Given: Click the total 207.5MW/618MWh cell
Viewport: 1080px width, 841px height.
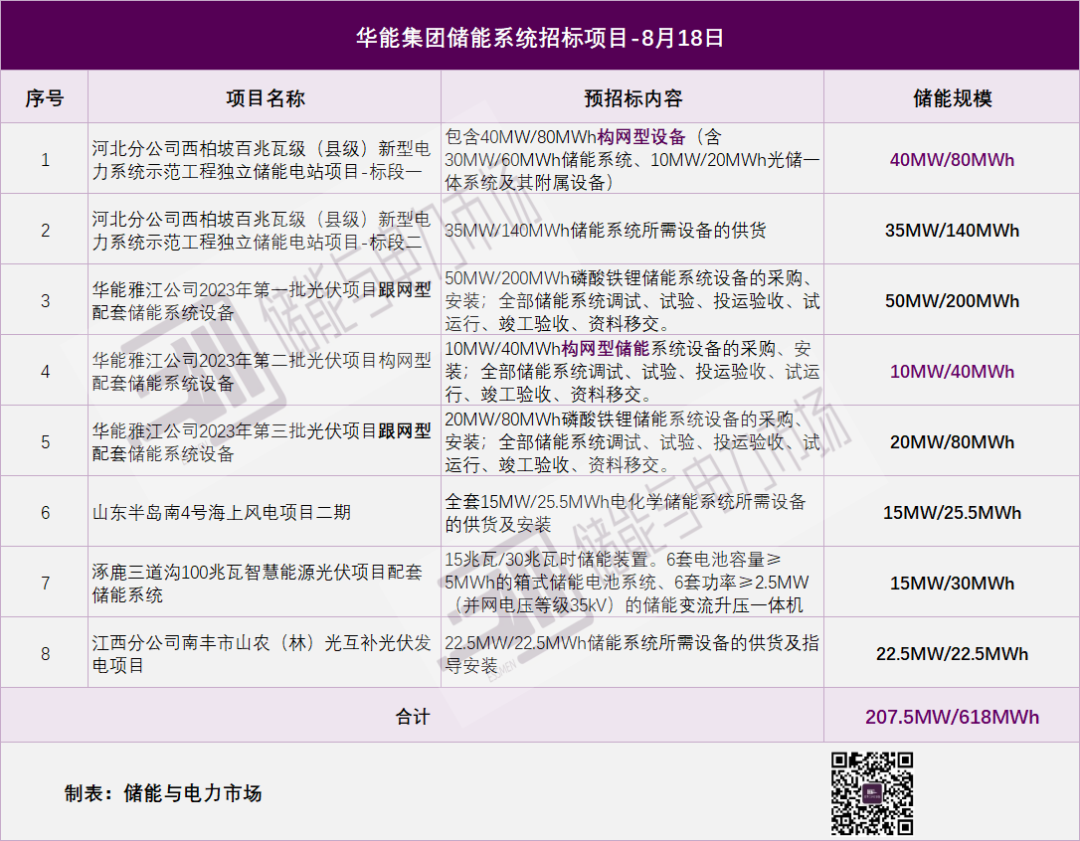Looking at the screenshot, I should (951, 717).
